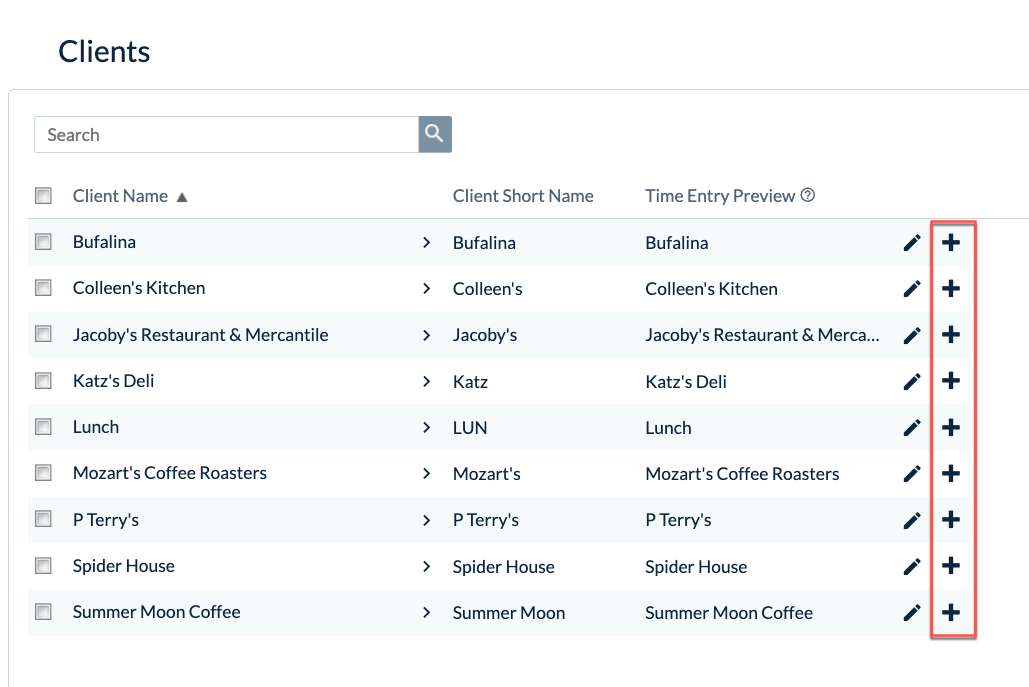Select the Spider House preview cell
Image resolution: width=1029 pixels, height=687 pixels.
(x=696, y=567)
